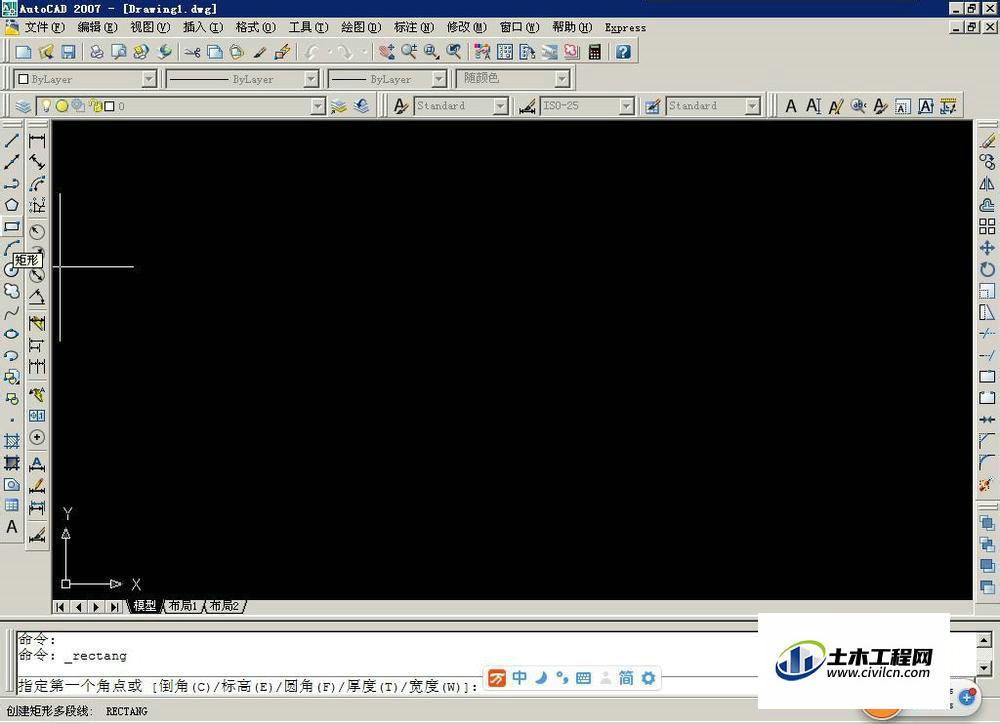Choose the Ellipse tool
Image resolution: width=1000 pixels, height=724 pixels.
11,334
